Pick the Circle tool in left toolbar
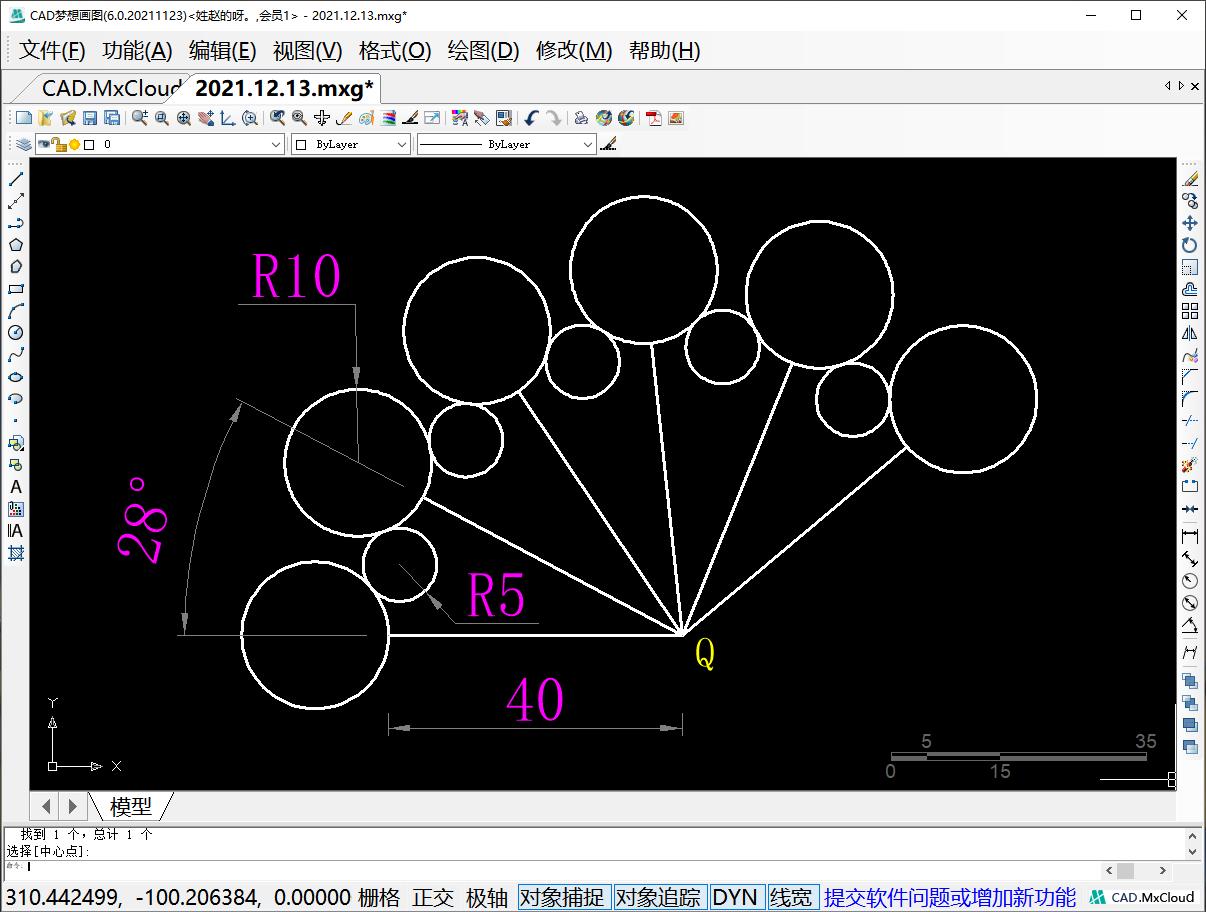 (16, 333)
